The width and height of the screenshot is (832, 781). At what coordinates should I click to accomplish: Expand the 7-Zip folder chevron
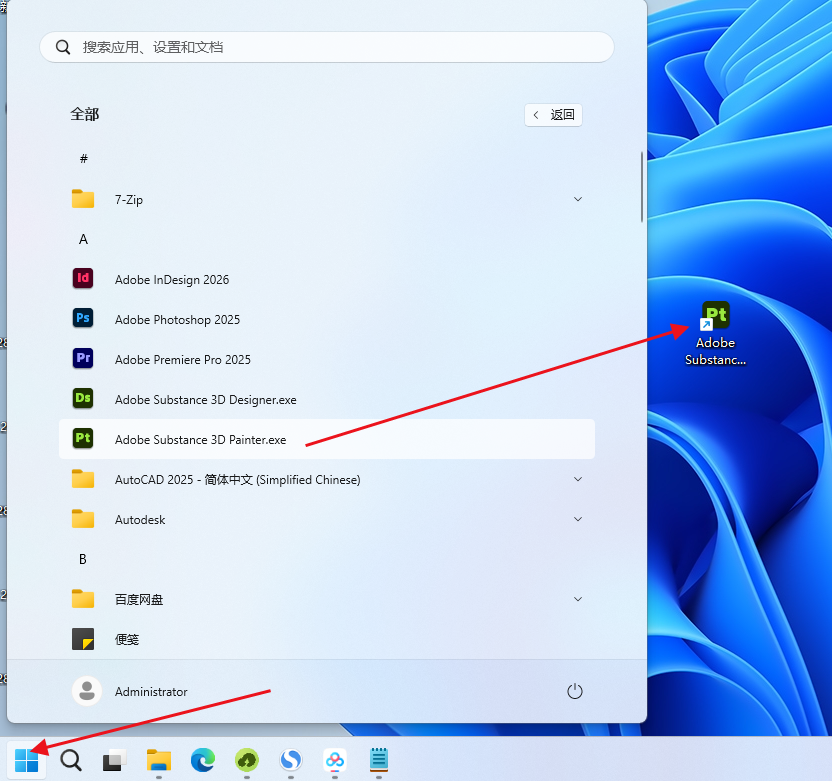tap(578, 199)
